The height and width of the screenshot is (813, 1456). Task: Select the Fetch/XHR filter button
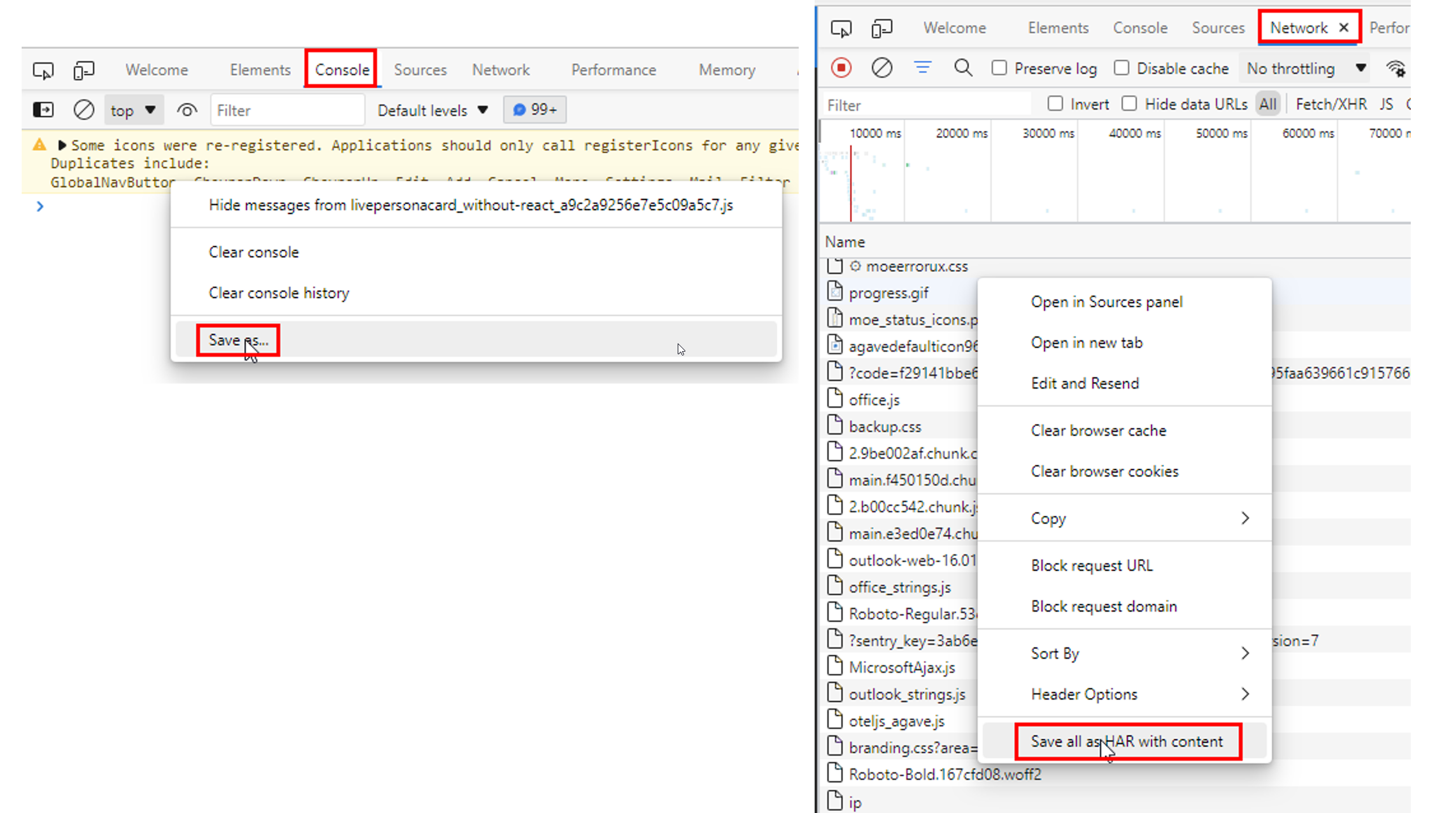(x=1331, y=104)
